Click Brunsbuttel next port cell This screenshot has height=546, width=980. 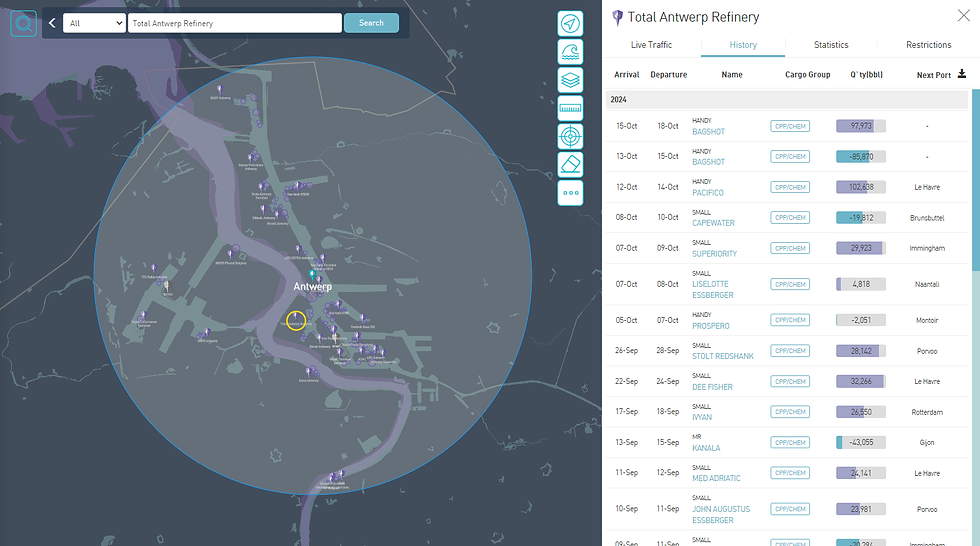click(927, 218)
